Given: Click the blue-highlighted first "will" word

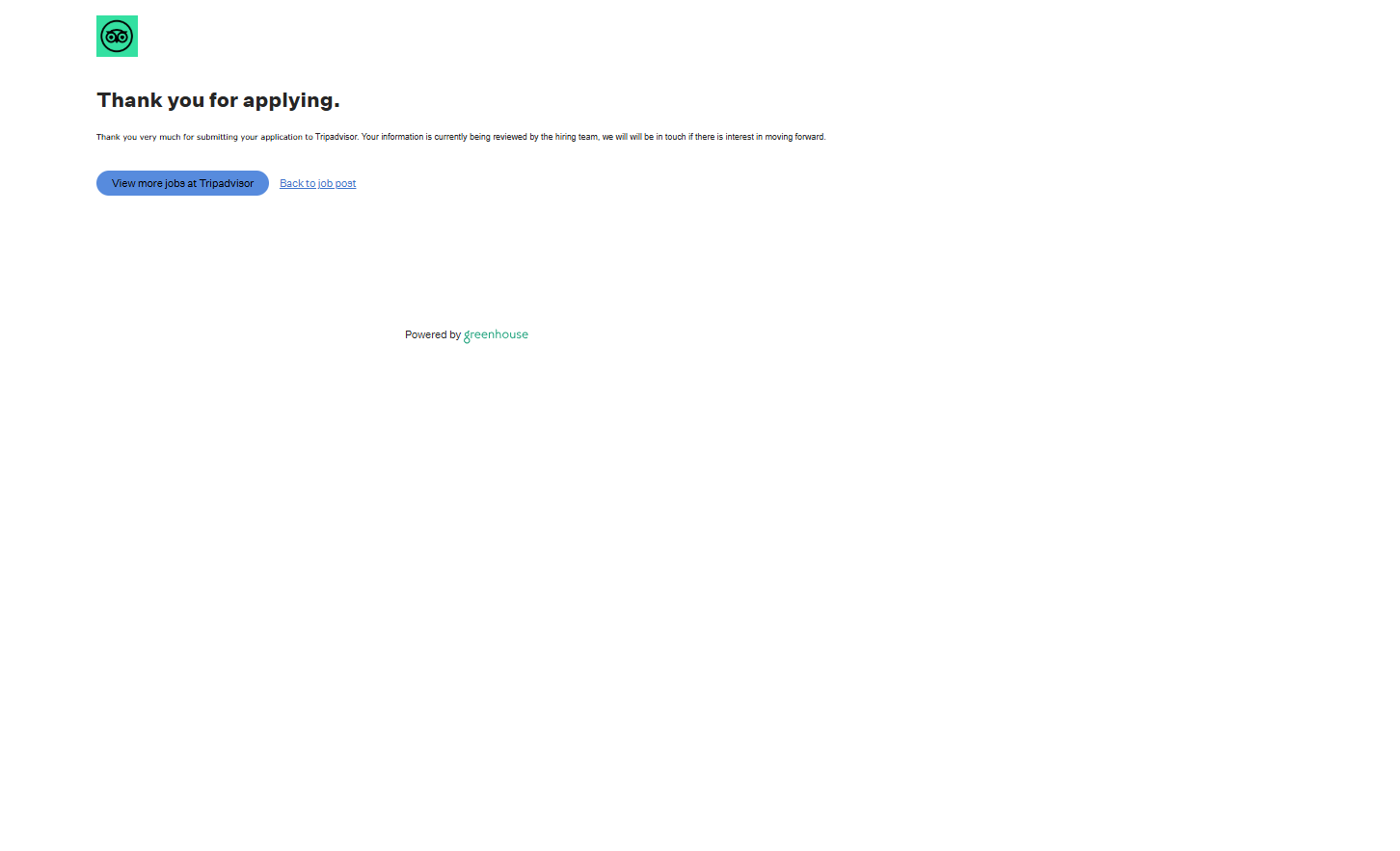Looking at the screenshot, I should [622, 137].
